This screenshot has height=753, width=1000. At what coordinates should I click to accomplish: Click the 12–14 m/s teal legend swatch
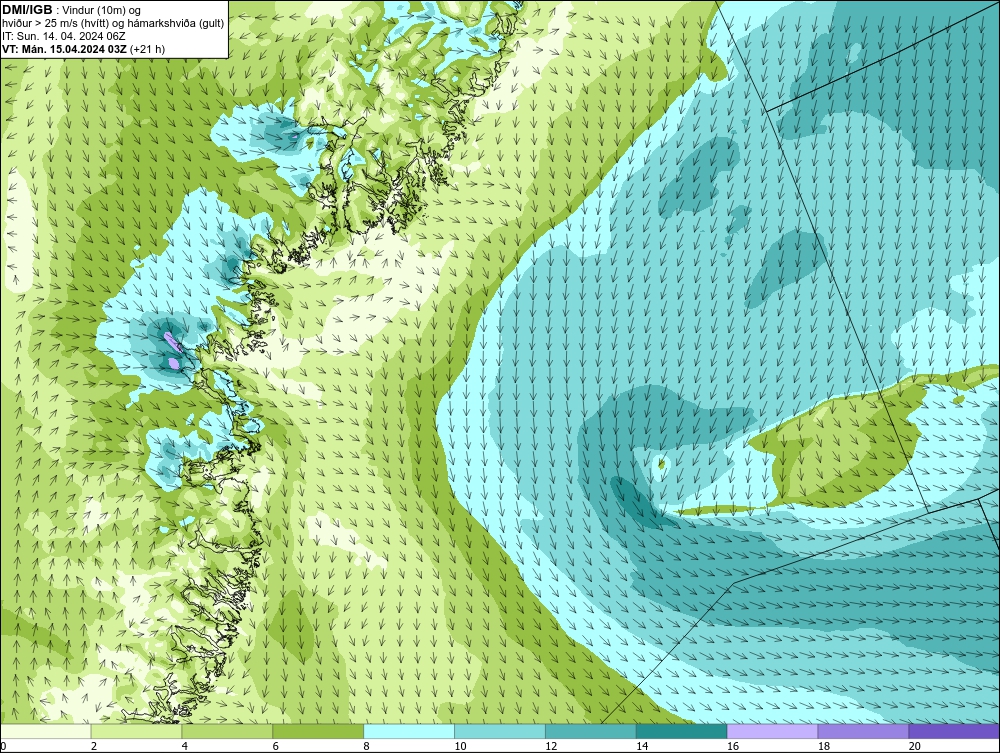tap(591, 732)
